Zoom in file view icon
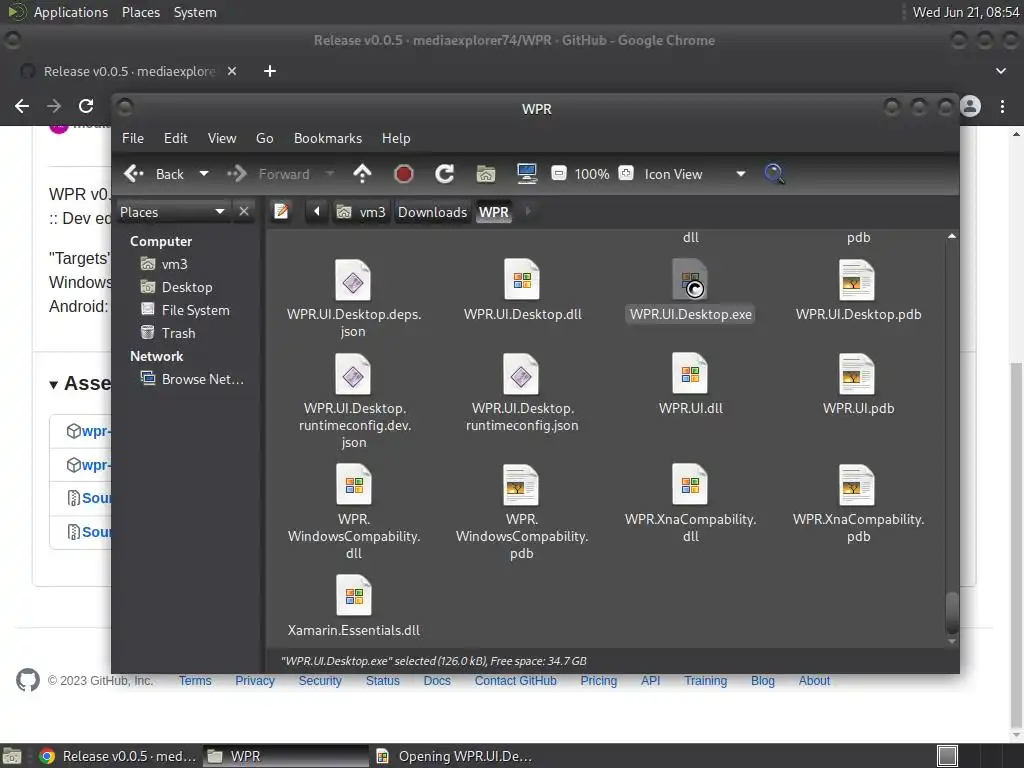Image resolution: width=1024 pixels, height=768 pixels. 626,174
